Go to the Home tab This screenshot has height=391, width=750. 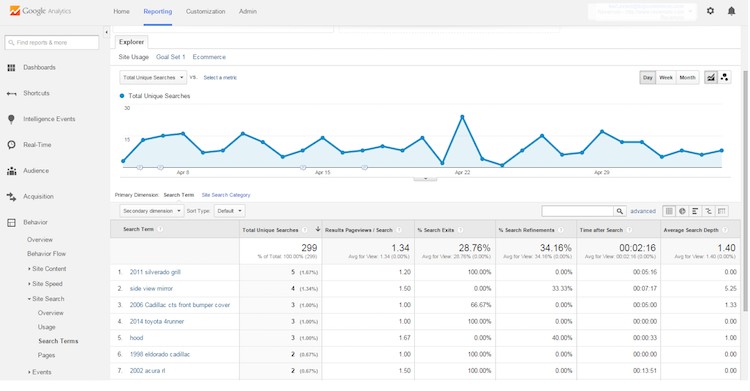pyautogui.click(x=121, y=11)
